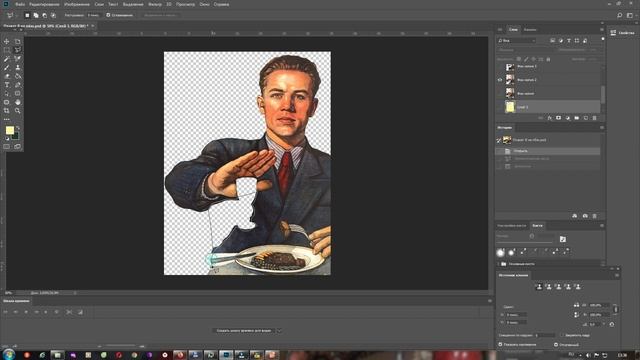This screenshot has height=360, width=640.
Task: Swap foreground and background colors
Action: click(x=18, y=128)
